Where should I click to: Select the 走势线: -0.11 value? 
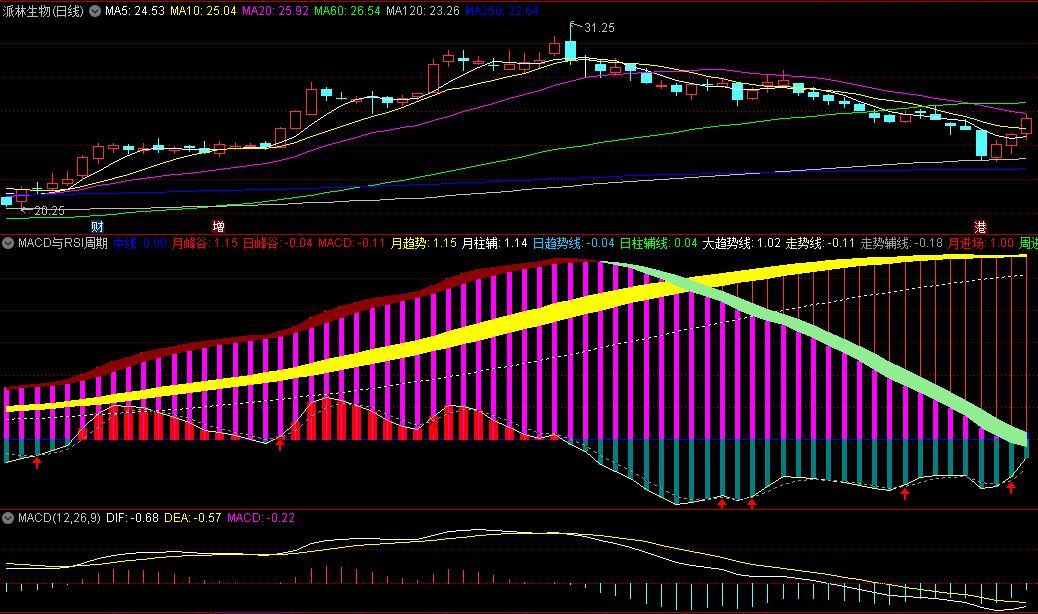click(x=820, y=243)
